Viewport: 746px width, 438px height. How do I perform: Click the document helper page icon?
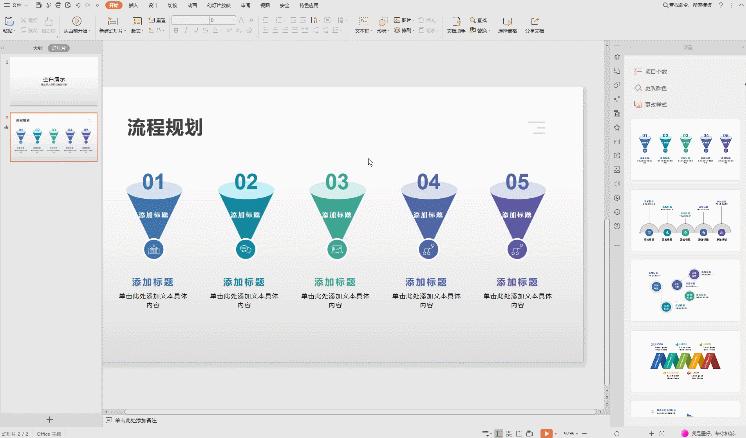point(456,21)
